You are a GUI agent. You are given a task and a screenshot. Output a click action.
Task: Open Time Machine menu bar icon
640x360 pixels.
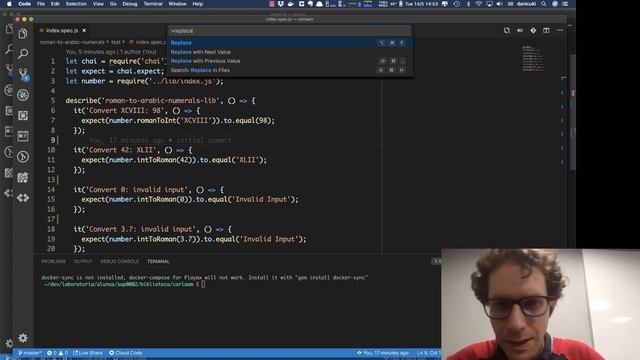click(x=457, y=4)
